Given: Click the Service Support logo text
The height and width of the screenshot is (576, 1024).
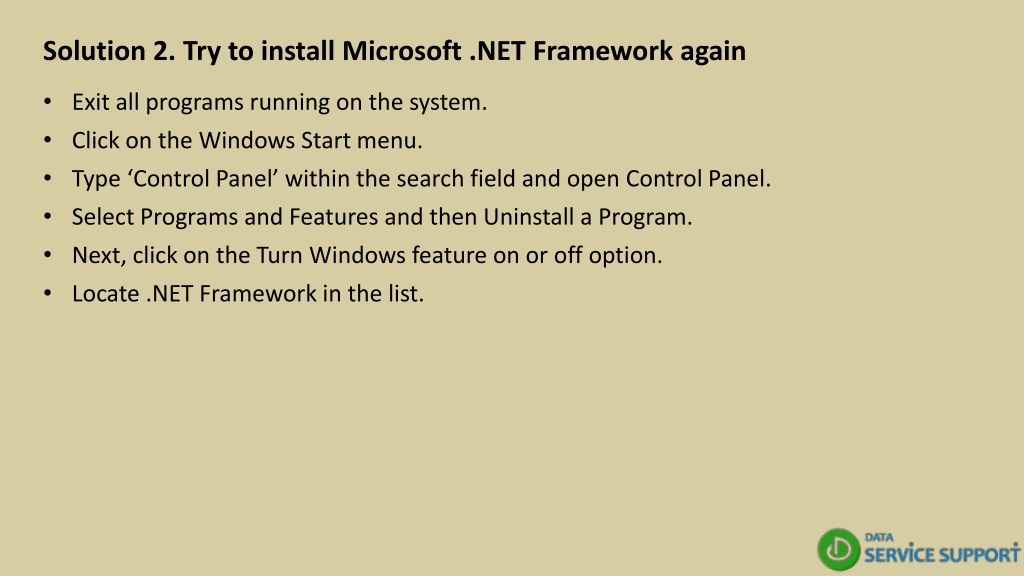Looking at the screenshot, I should (942, 554).
